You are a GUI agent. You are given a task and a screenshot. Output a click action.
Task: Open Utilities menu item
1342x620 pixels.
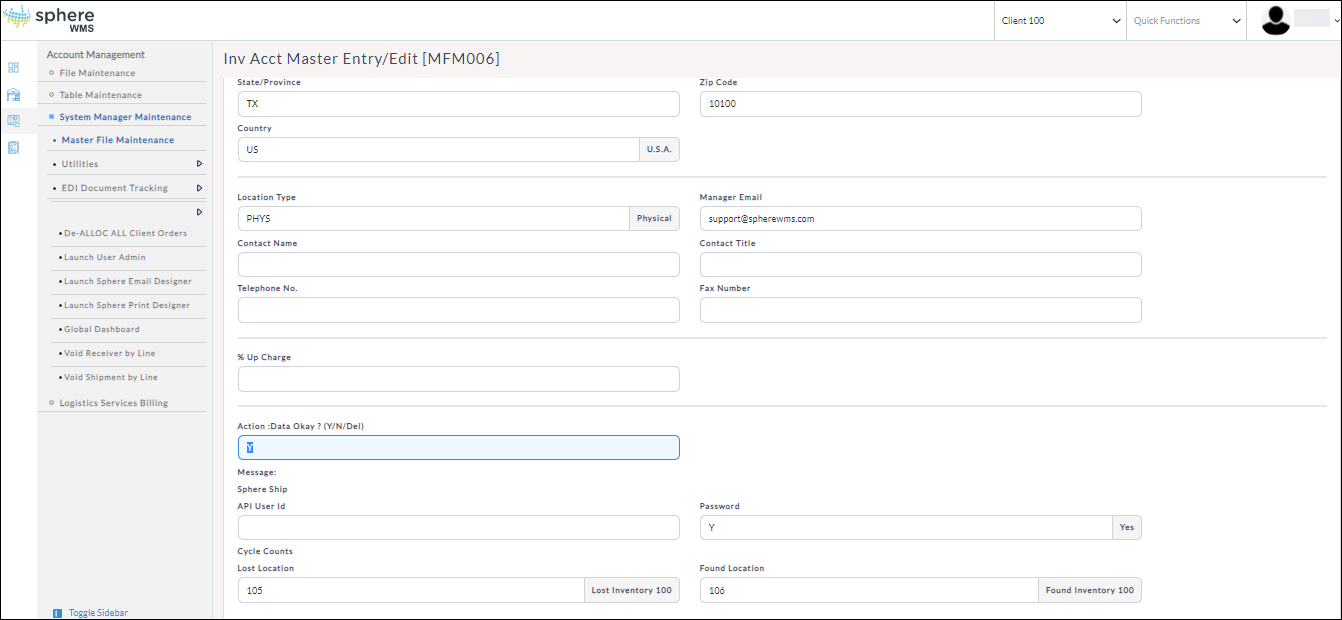pyautogui.click(x=80, y=164)
